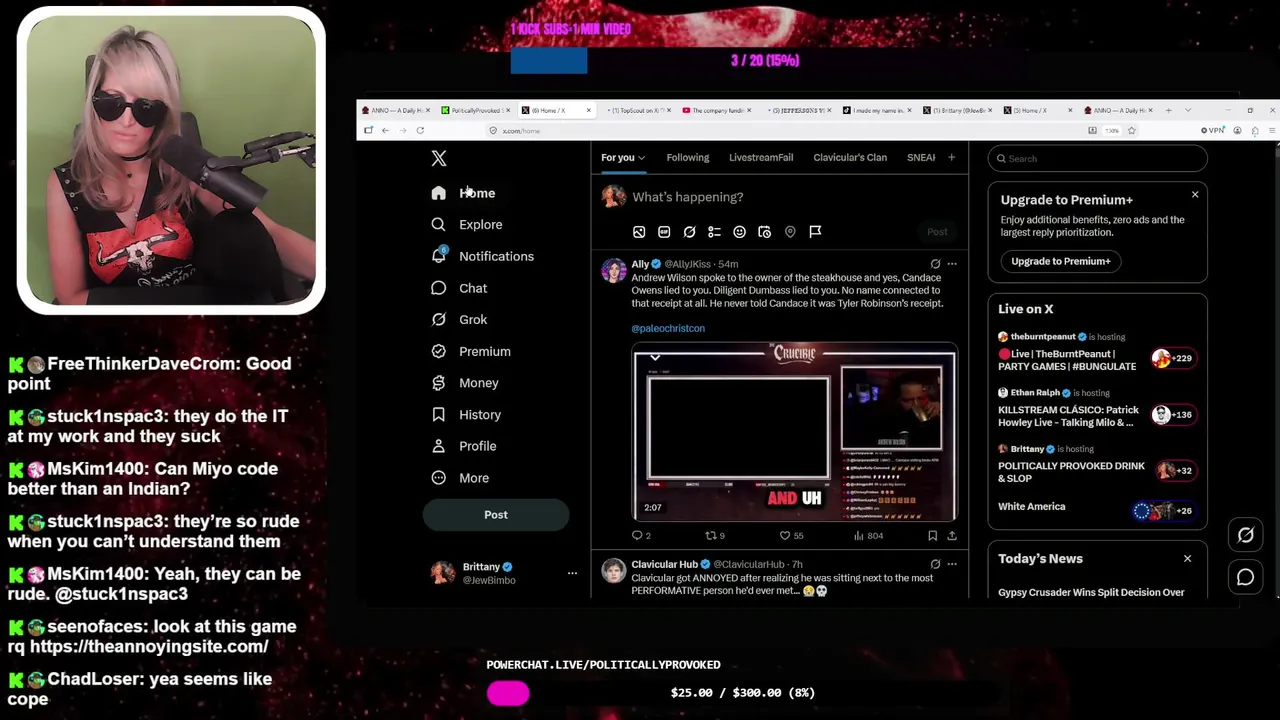Image resolution: width=1280 pixels, height=720 pixels.
Task: Open the Premium badge icon in sidebar
Action: point(438,351)
